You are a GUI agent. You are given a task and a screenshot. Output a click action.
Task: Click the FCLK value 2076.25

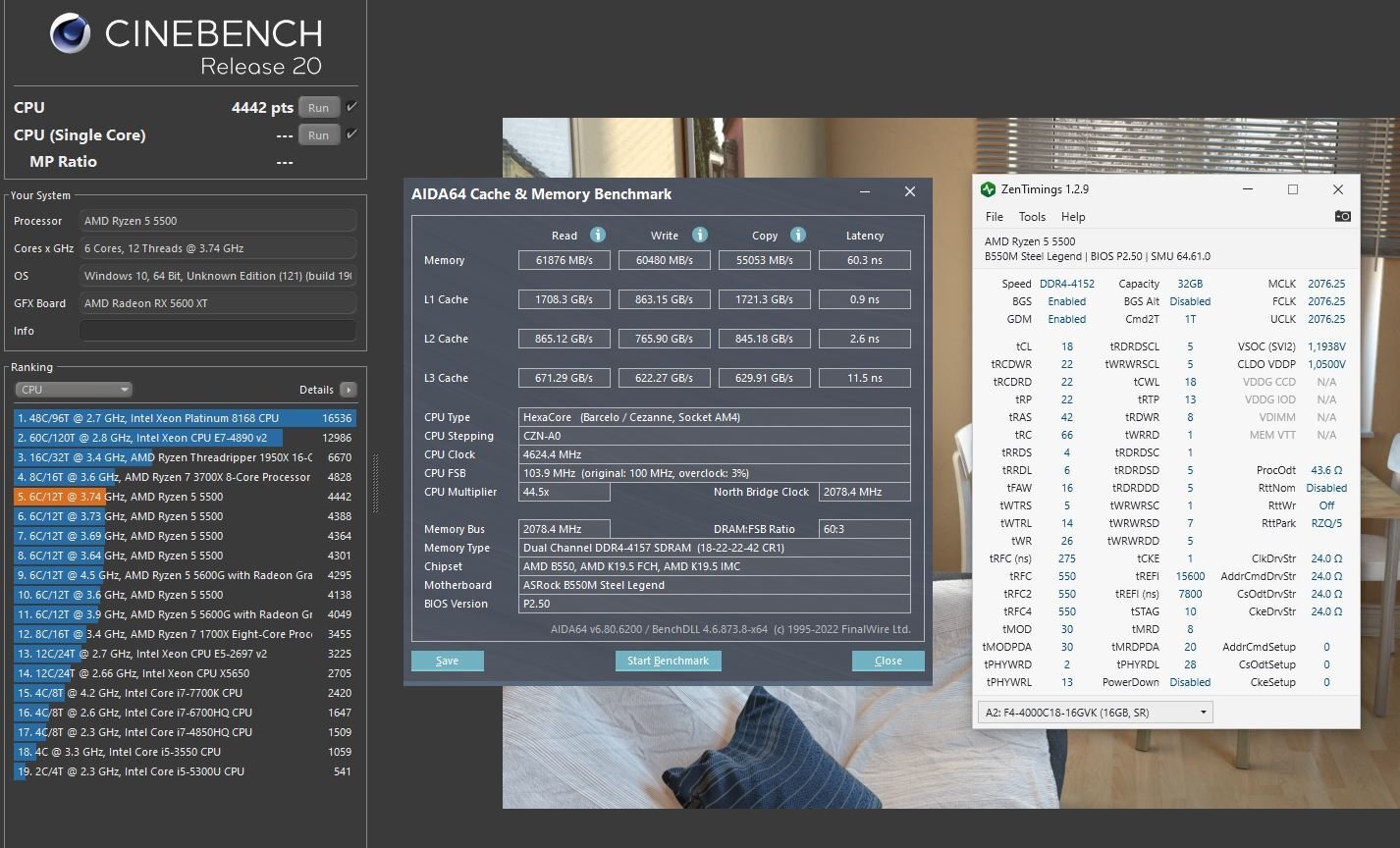pyautogui.click(x=1326, y=301)
